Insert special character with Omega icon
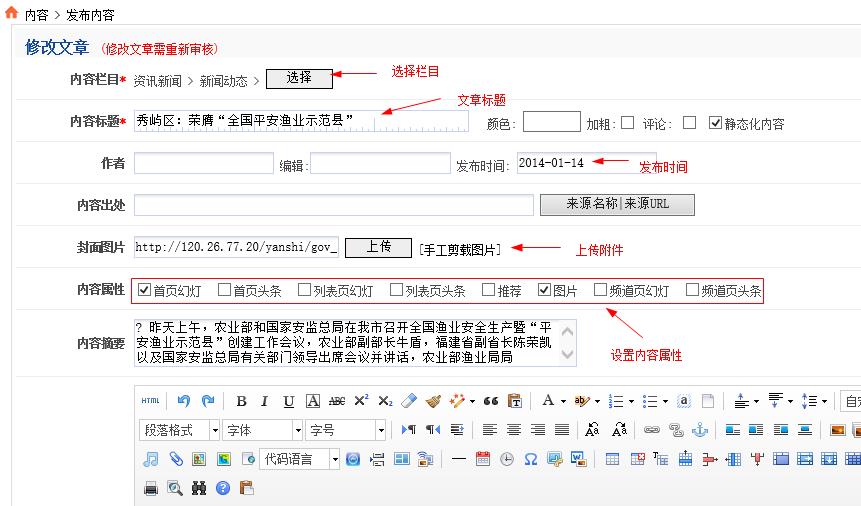The height and width of the screenshot is (506, 861). click(x=530, y=459)
